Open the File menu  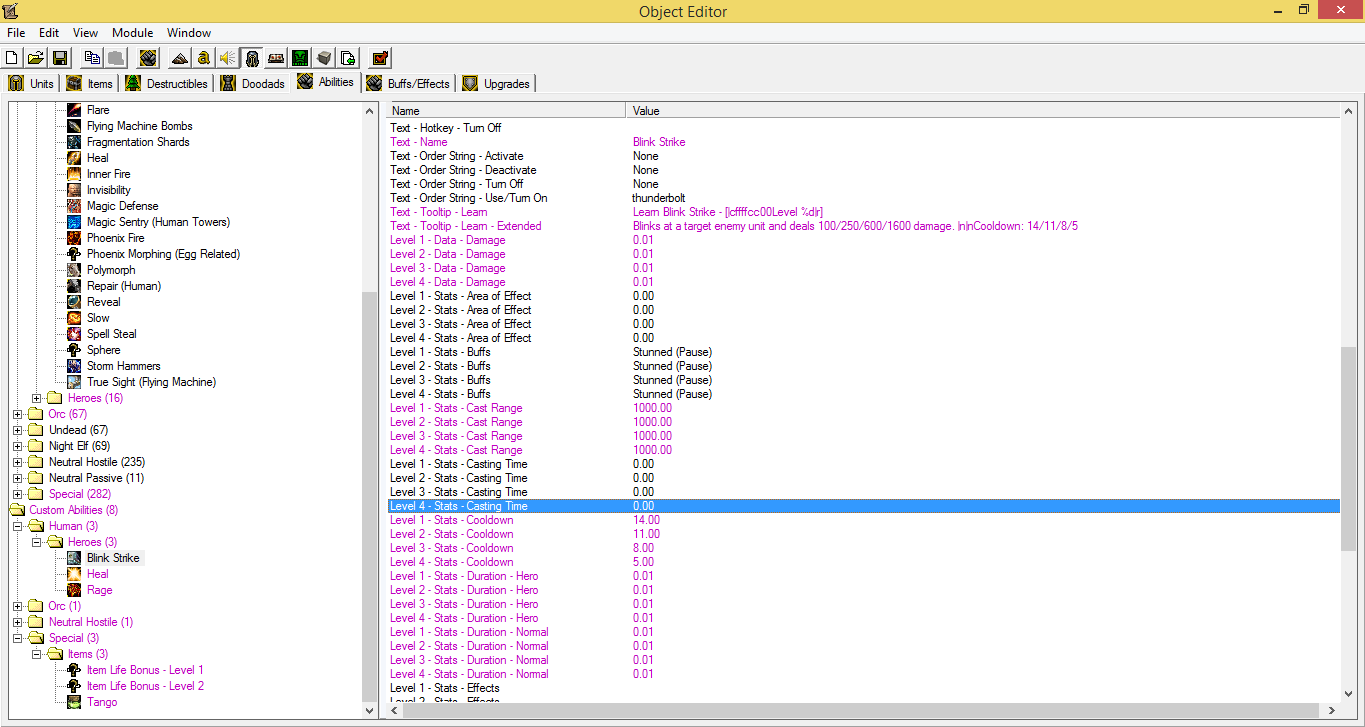click(16, 33)
